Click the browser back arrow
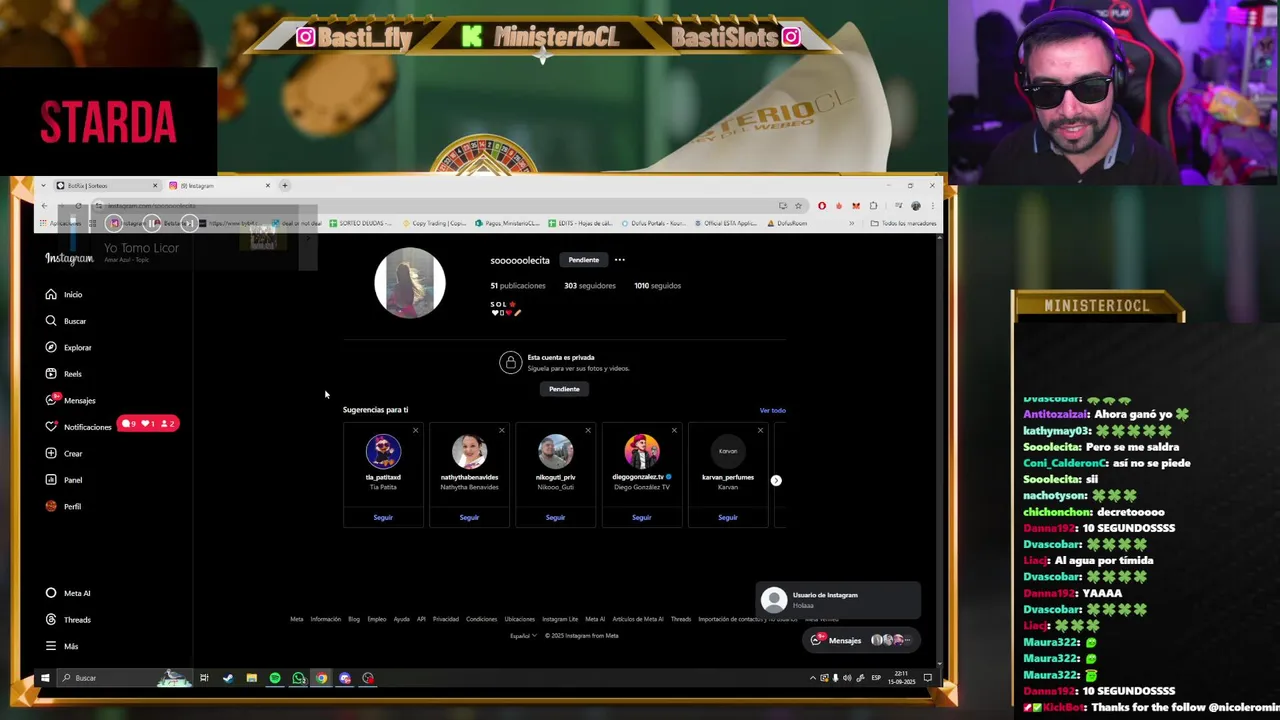 pyautogui.click(x=44, y=206)
